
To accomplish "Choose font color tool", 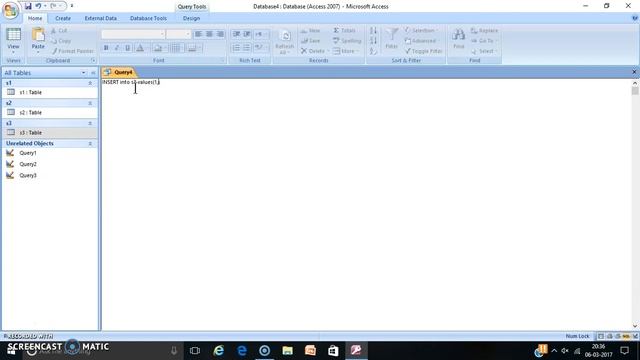I will tap(140, 48).
